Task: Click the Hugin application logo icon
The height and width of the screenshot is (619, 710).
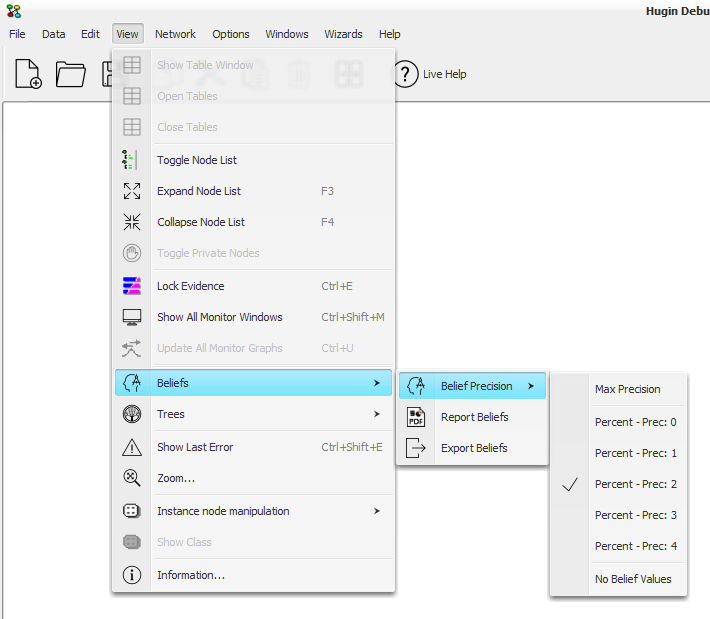Action: click(x=14, y=11)
